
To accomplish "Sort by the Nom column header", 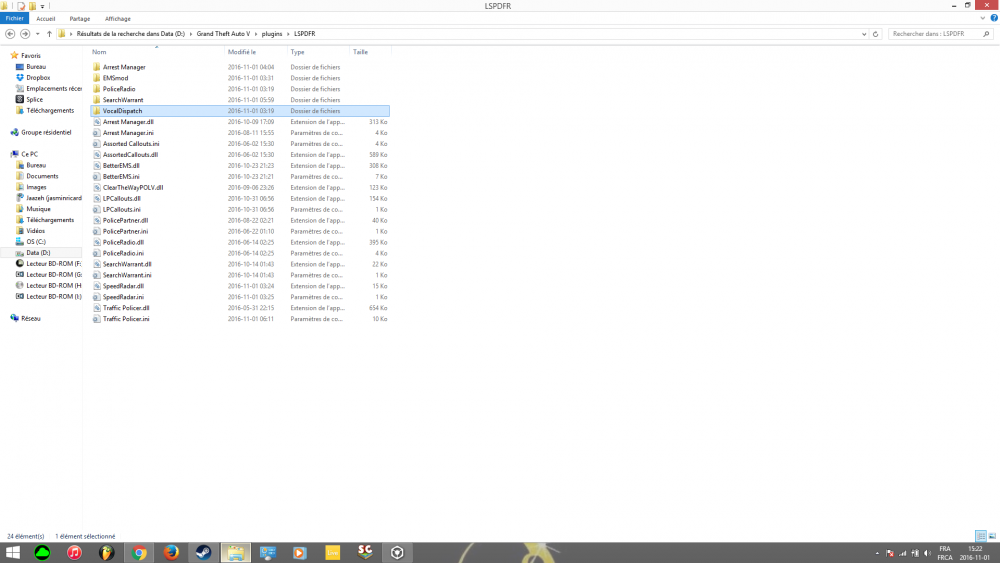I will 99,52.
